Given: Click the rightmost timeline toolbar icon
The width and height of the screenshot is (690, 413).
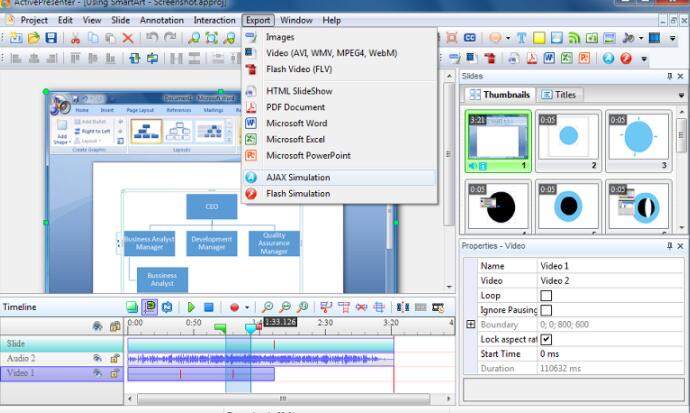Looking at the screenshot, I should pos(438,307).
